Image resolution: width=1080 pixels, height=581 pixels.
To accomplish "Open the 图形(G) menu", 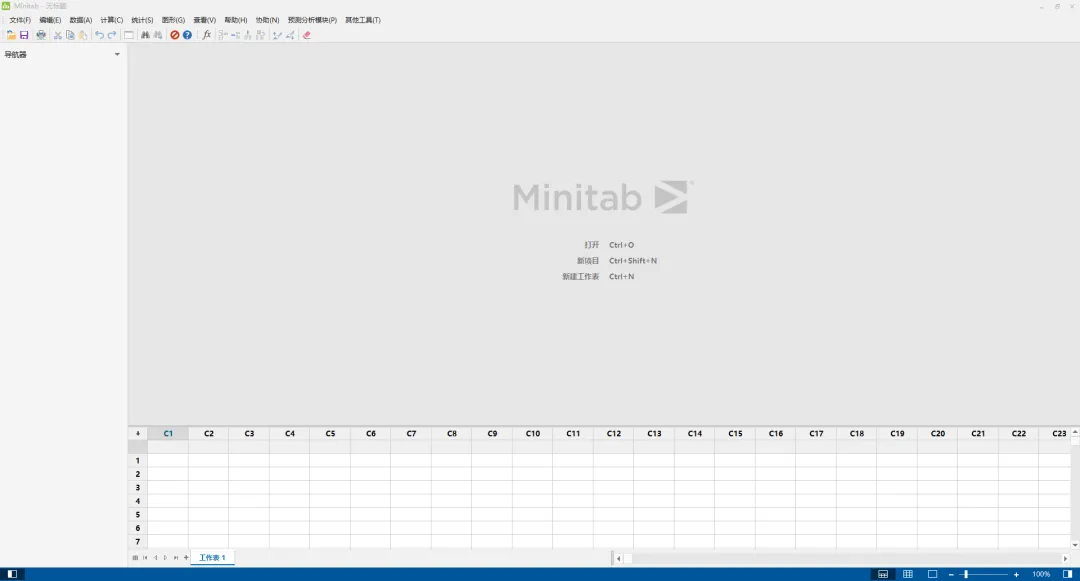I will [173, 20].
